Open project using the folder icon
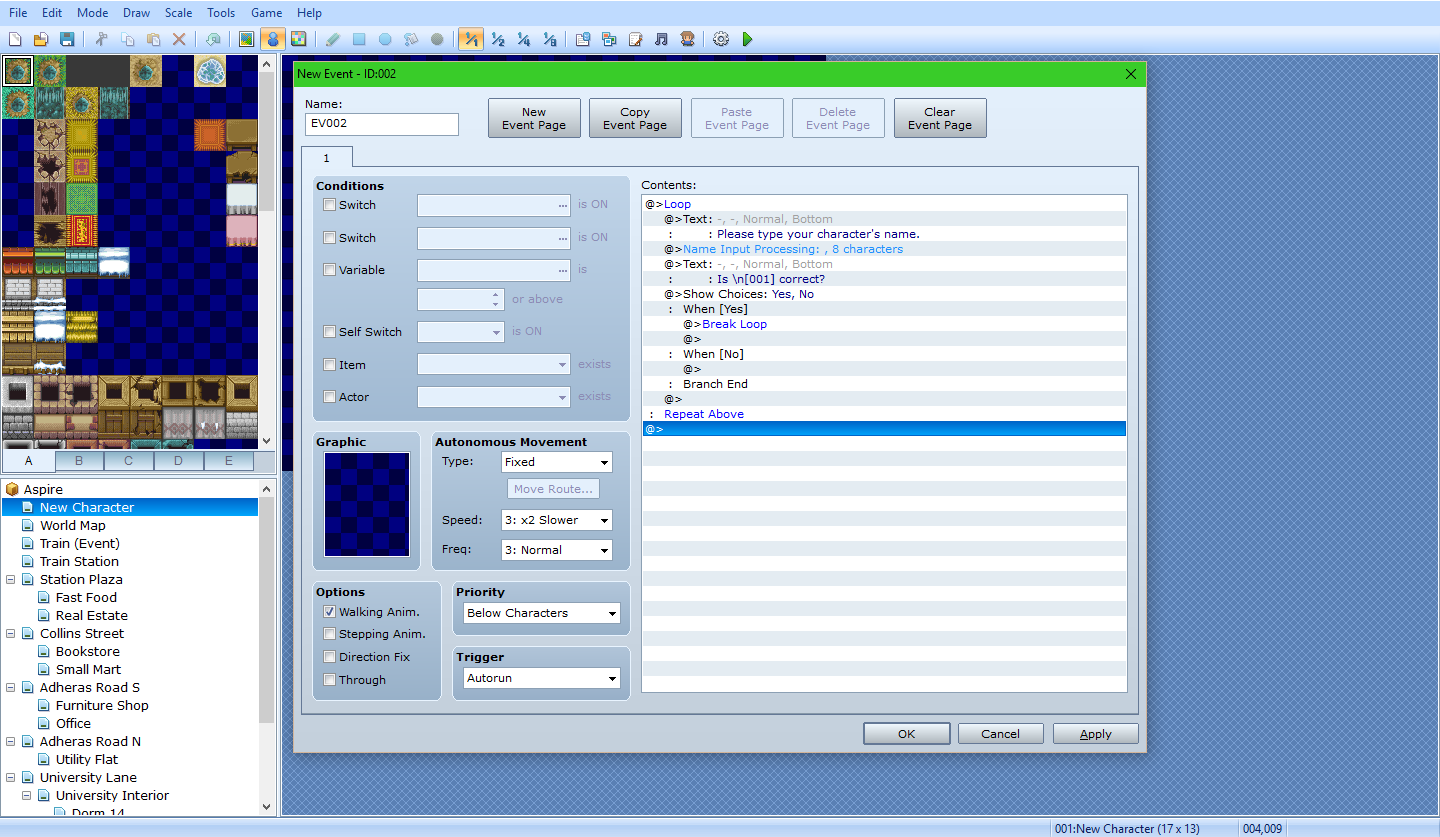 tap(41, 39)
